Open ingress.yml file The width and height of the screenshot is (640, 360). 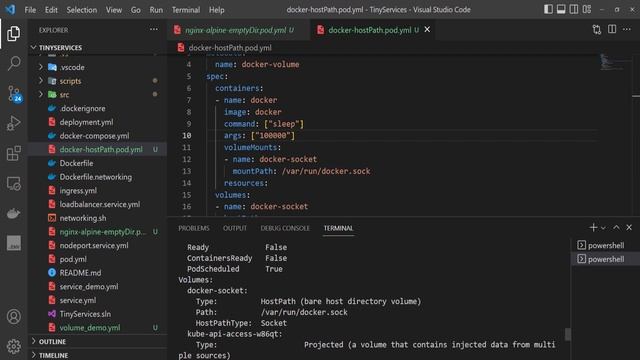(x=98, y=191)
